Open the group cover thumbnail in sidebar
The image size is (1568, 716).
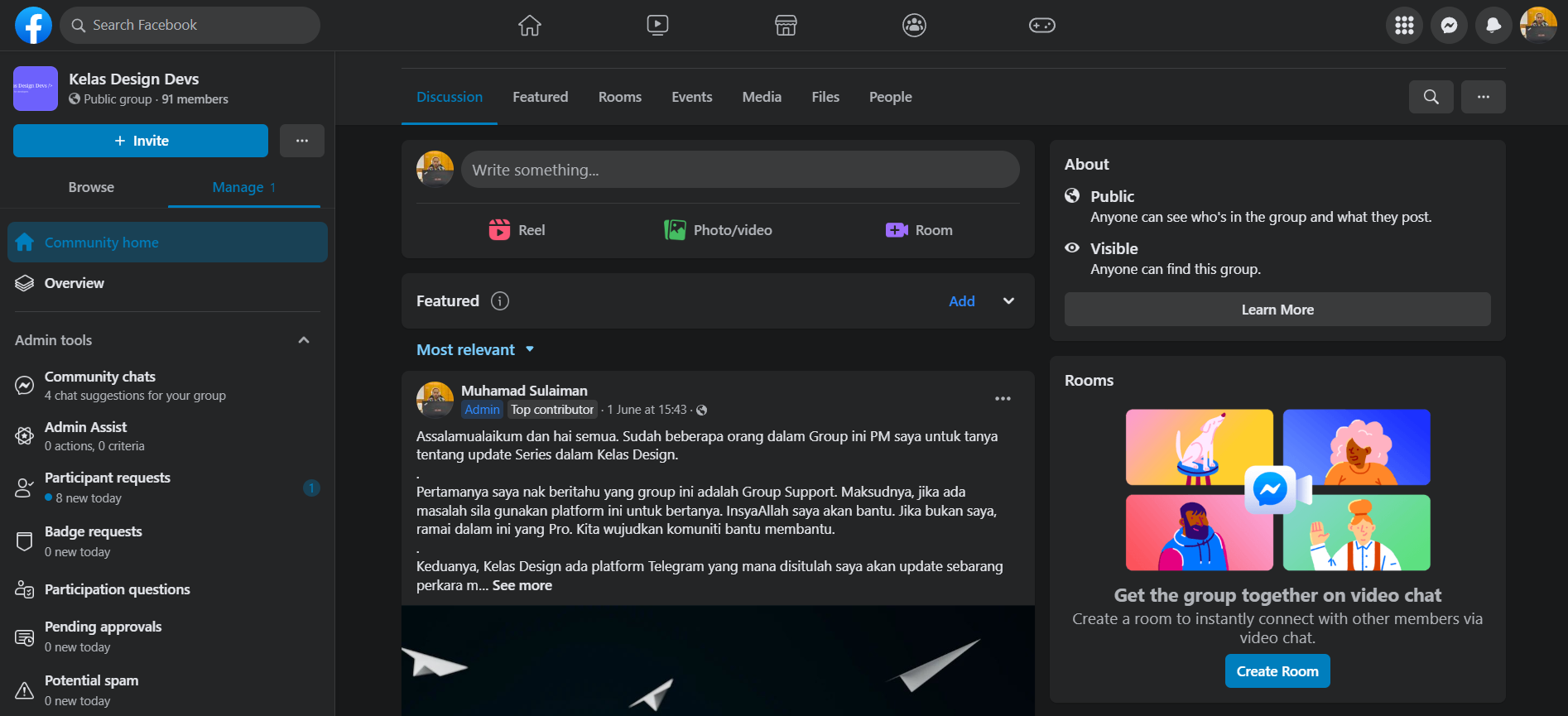[36, 89]
